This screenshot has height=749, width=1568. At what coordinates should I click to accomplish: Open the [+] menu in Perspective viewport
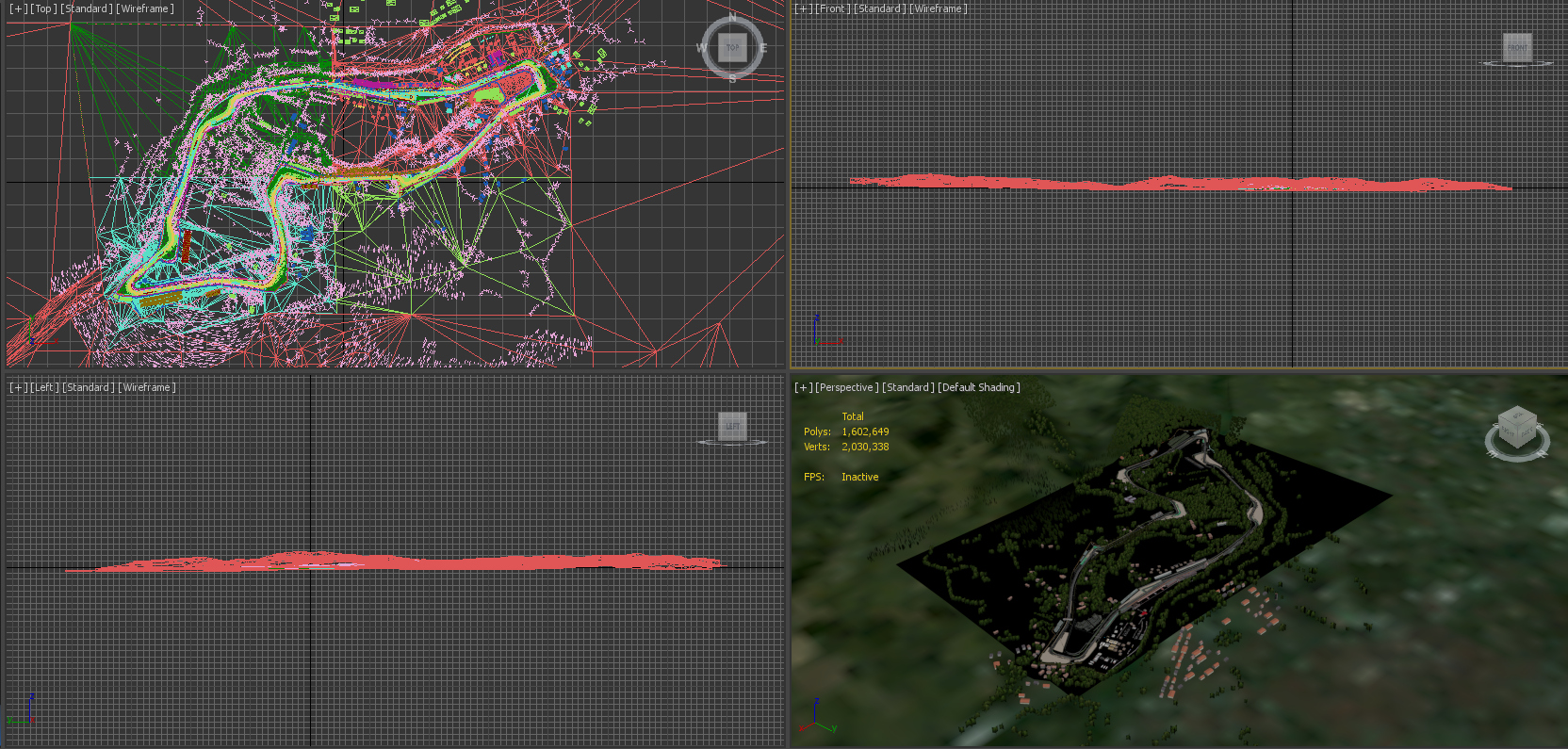tap(803, 387)
